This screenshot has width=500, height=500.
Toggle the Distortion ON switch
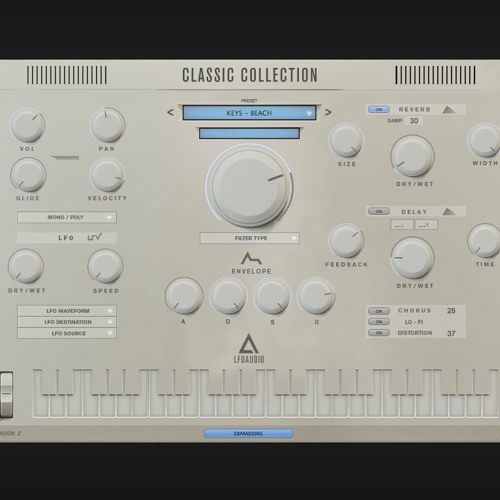click(379, 333)
